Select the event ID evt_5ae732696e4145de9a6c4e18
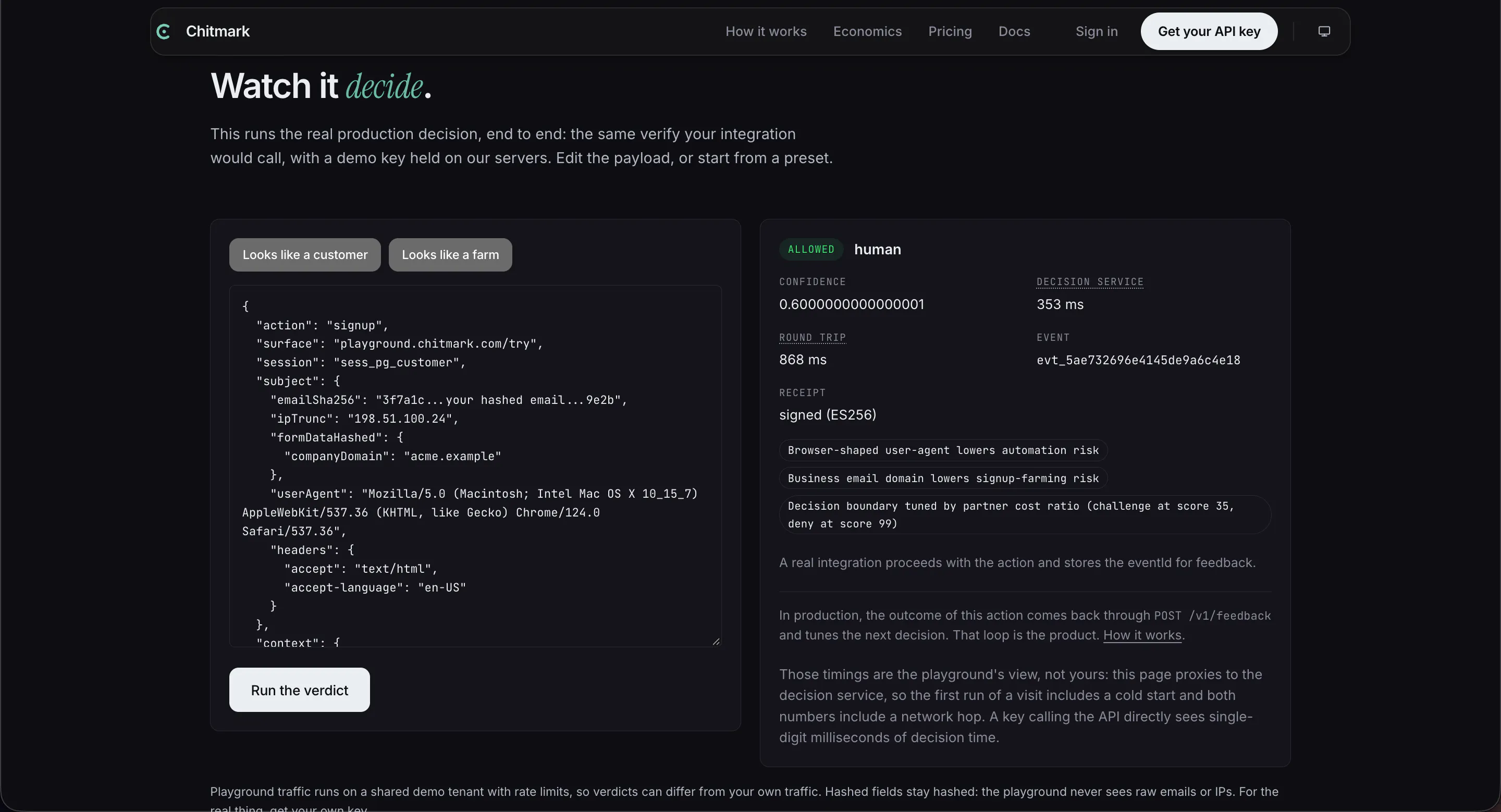The height and width of the screenshot is (812, 1501). point(1139,360)
